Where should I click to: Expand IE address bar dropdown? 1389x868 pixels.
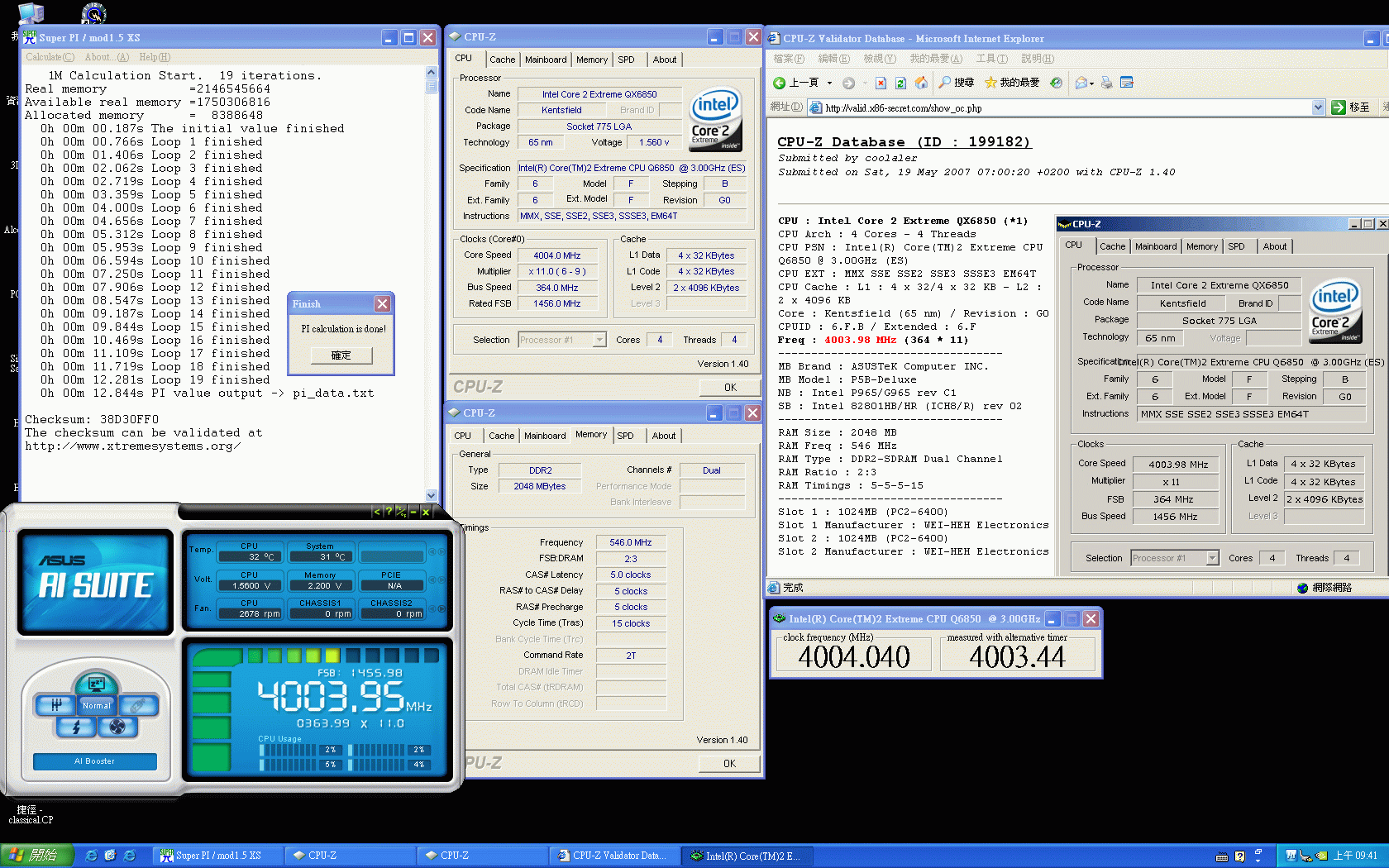[1318, 107]
